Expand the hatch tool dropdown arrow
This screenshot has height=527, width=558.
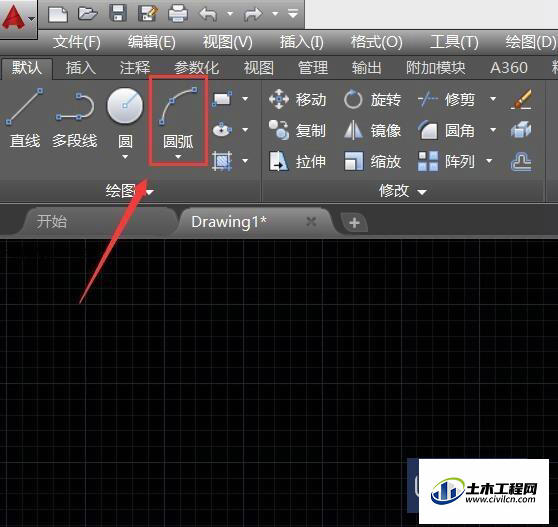(245, 161)
